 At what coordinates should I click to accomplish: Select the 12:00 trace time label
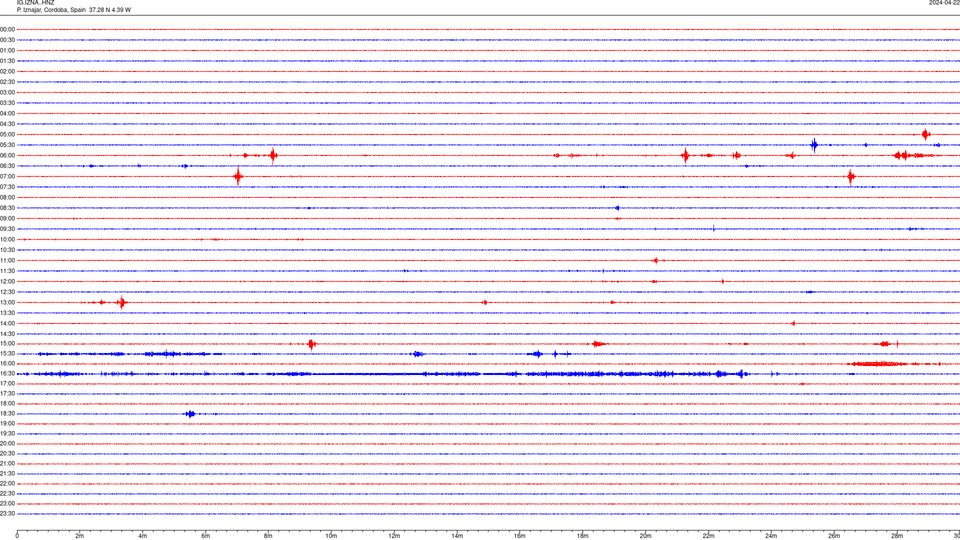[x=7, y=282]
